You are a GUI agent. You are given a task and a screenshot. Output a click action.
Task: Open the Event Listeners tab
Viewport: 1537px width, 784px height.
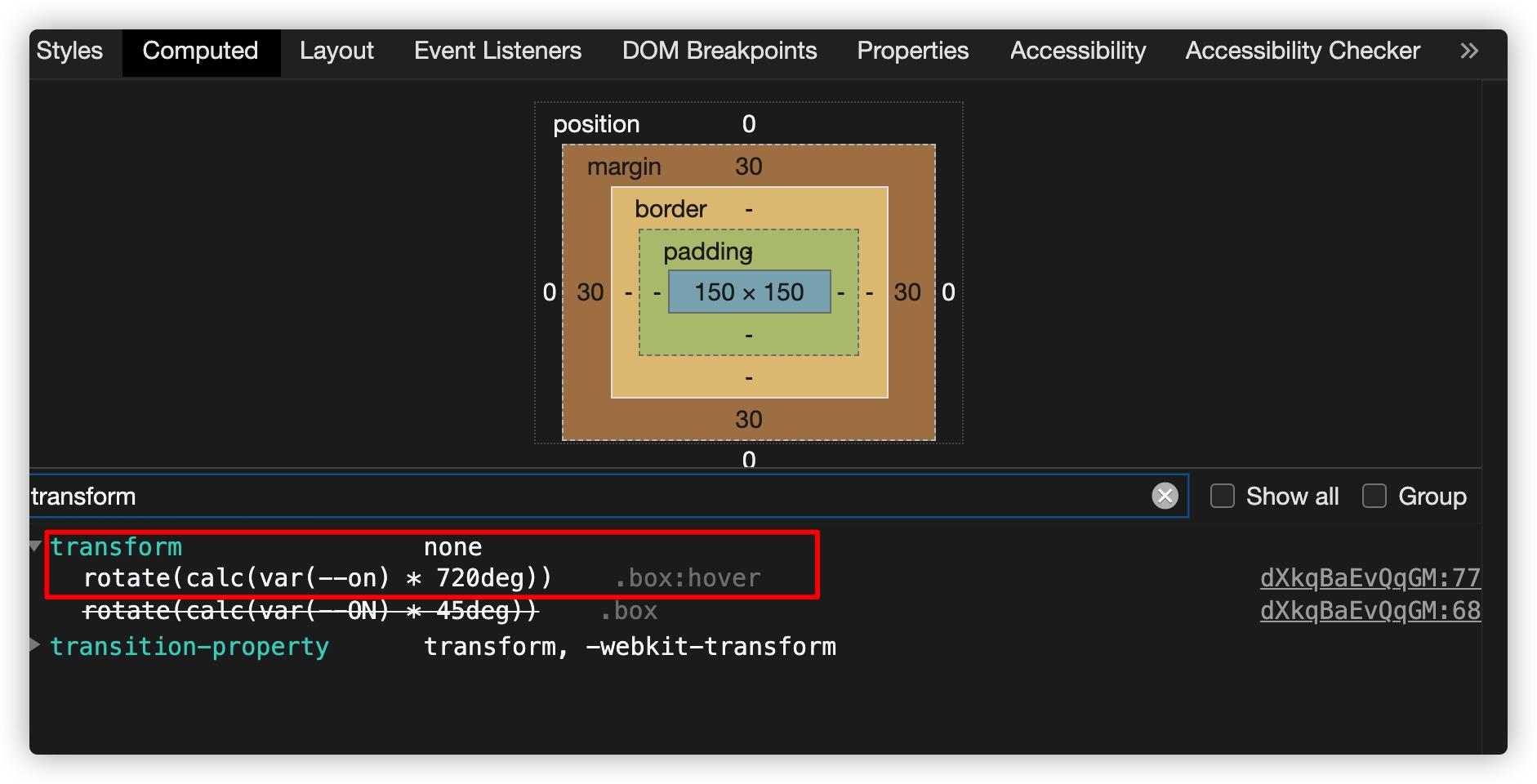point(497,51)
